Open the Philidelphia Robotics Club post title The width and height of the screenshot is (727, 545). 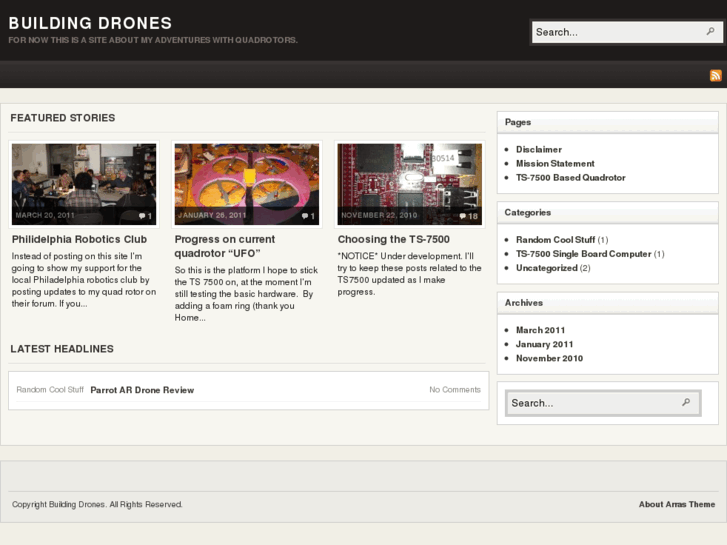[x=79, y=239]
